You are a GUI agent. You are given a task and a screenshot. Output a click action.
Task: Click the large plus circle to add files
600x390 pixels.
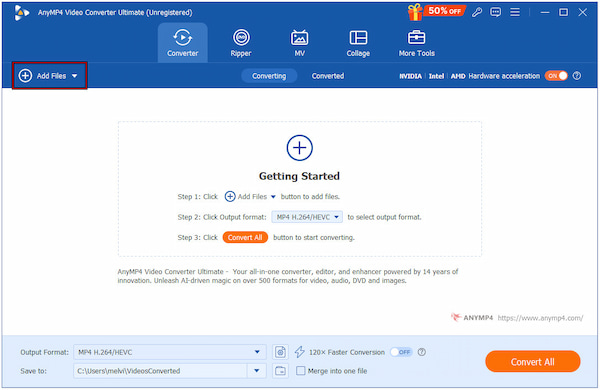pos(300,148)
